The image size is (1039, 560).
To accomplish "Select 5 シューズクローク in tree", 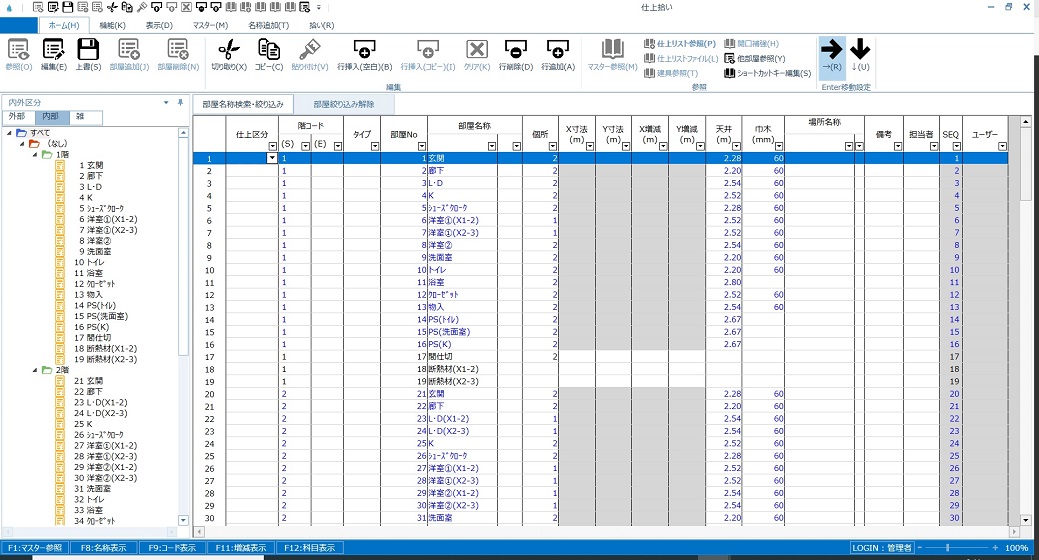I will 101,208.
